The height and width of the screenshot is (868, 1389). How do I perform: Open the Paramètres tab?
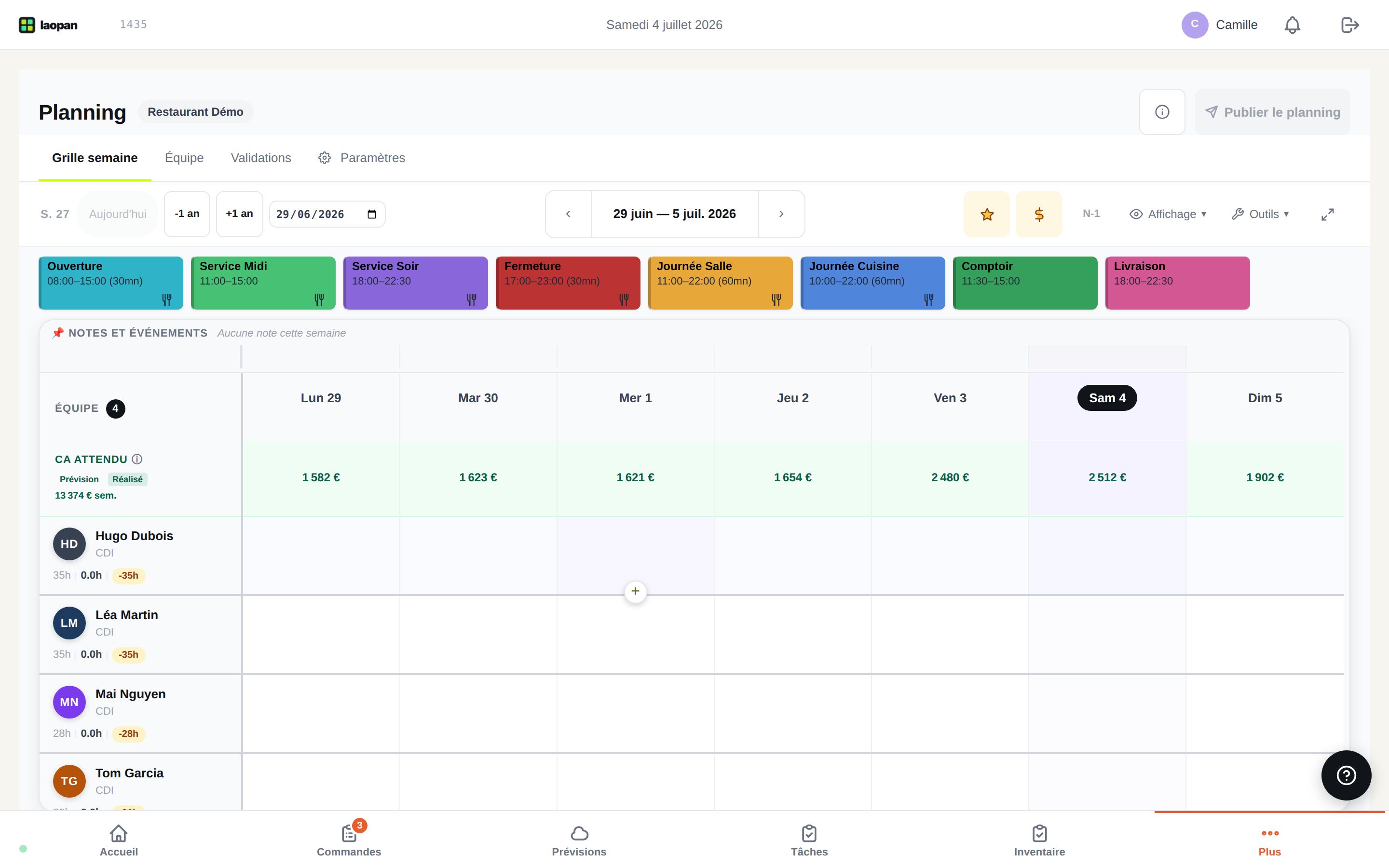click(362, 158)
